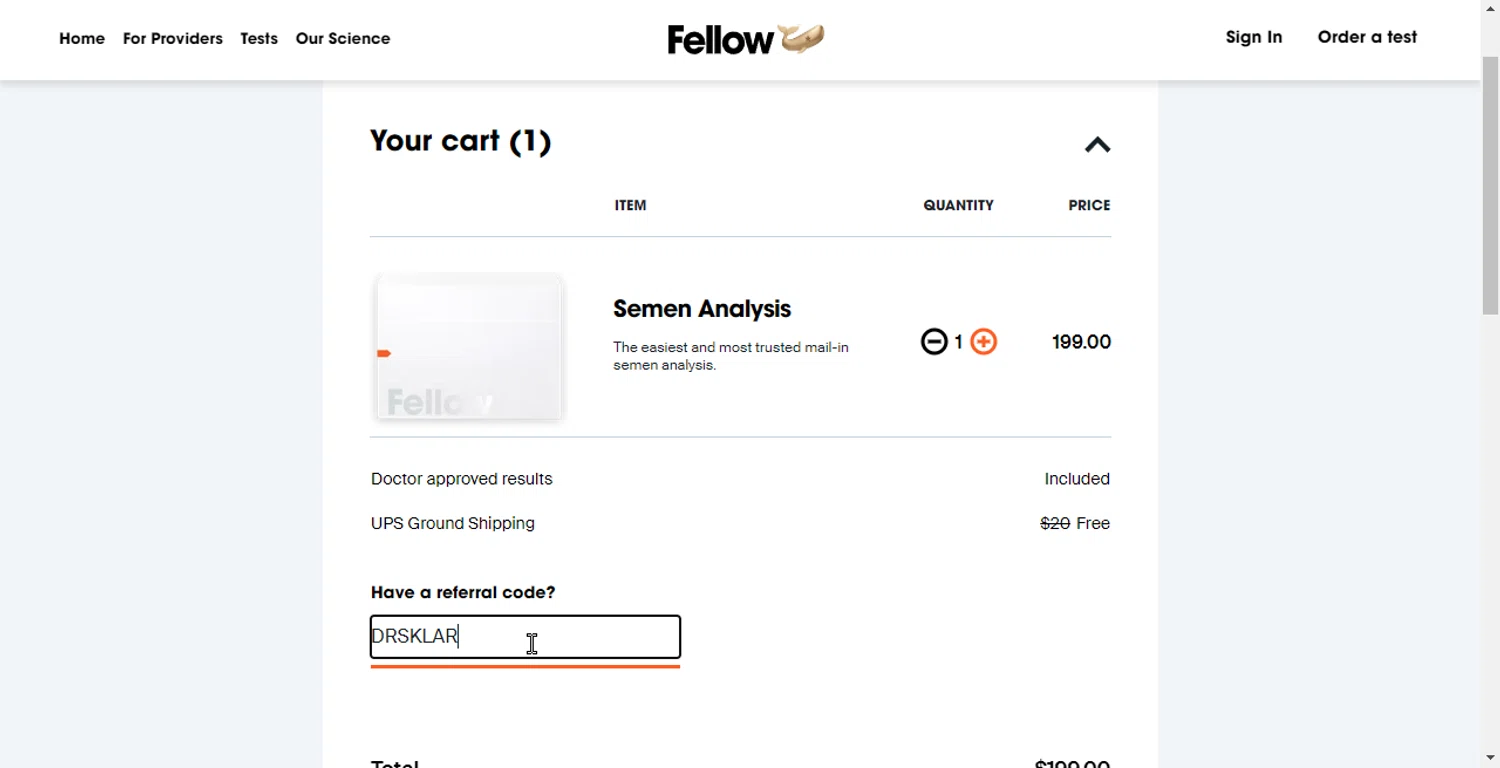The image size is (1500, 768).
Task: Click the scrollbar up arrow
Action: [1490, 8]
